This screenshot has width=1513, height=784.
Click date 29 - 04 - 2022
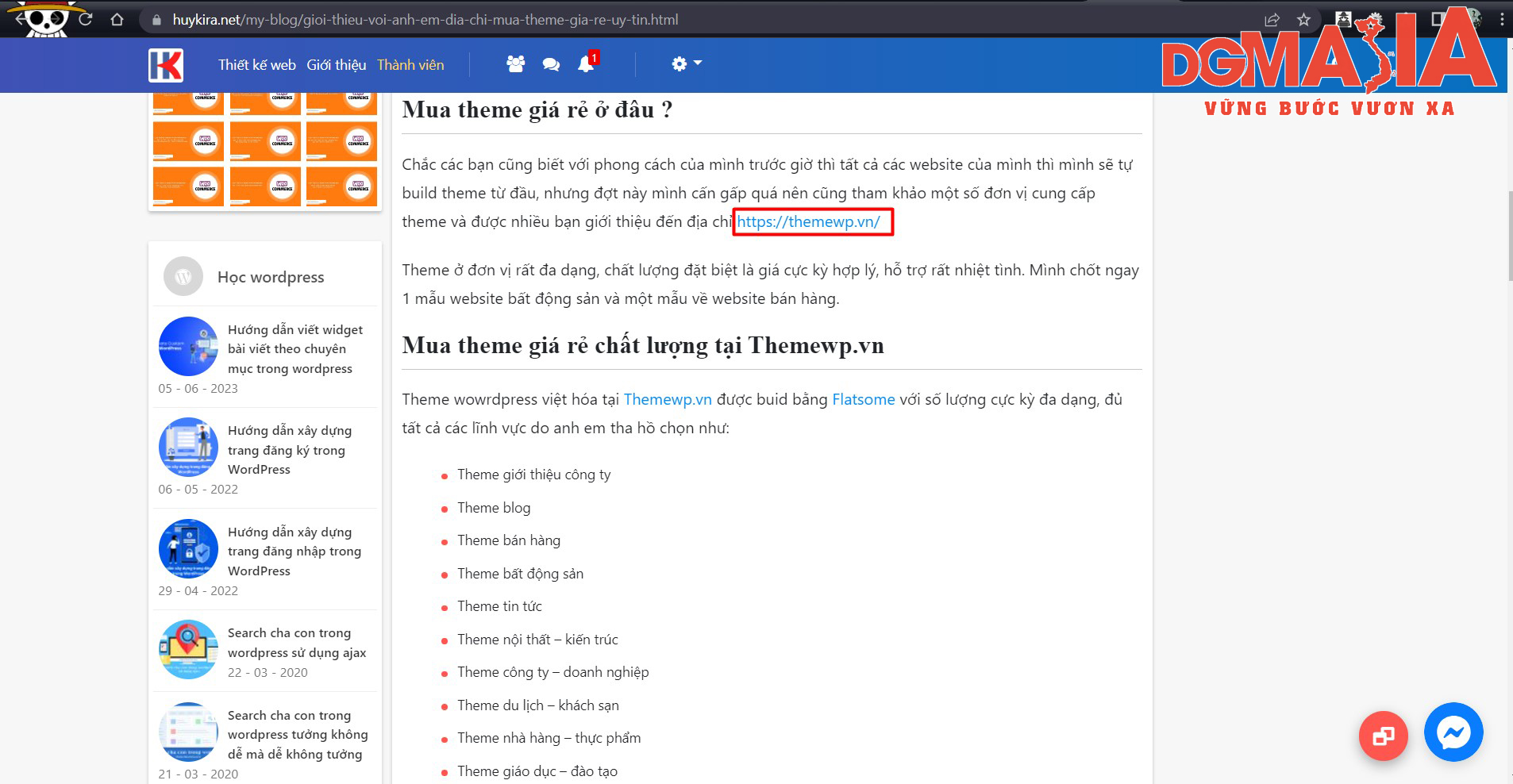click(x=198, y=590)
